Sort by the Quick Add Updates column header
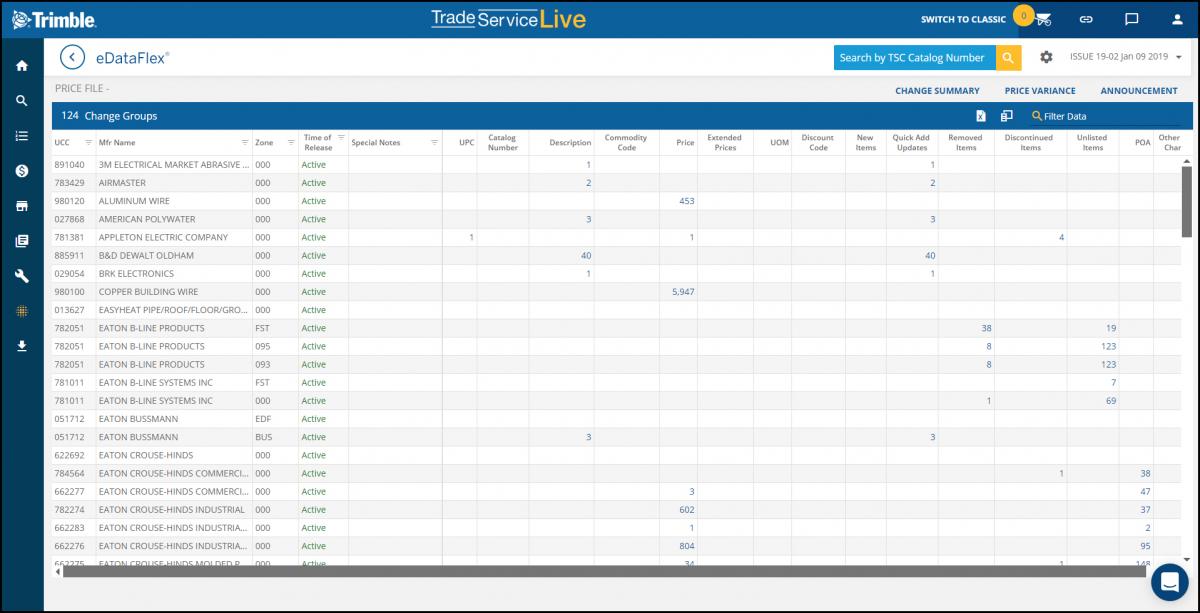The image size is (1200, 613). pos(911,143)
